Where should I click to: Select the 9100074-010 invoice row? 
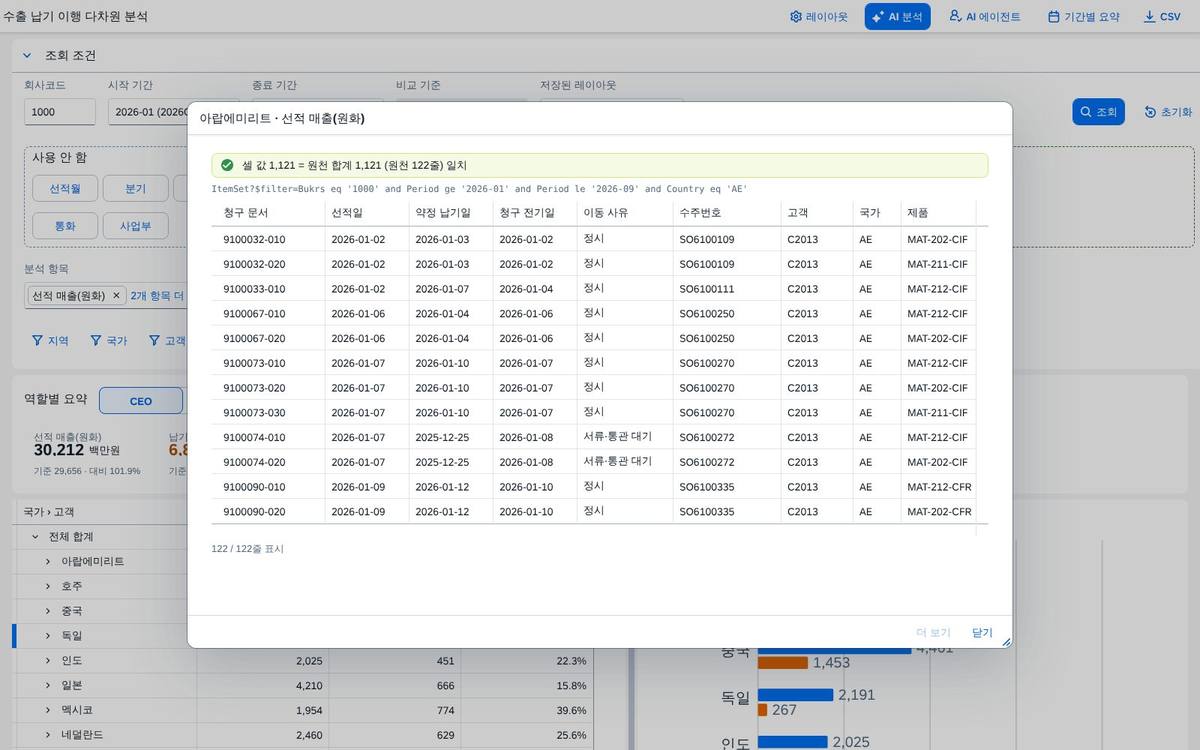(599, 437)
